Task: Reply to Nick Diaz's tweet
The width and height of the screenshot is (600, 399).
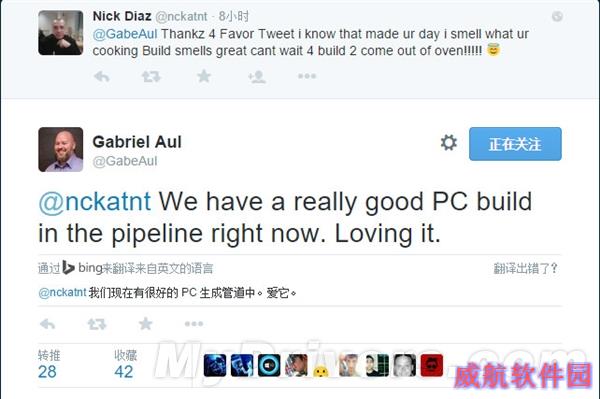Action: 102,77
